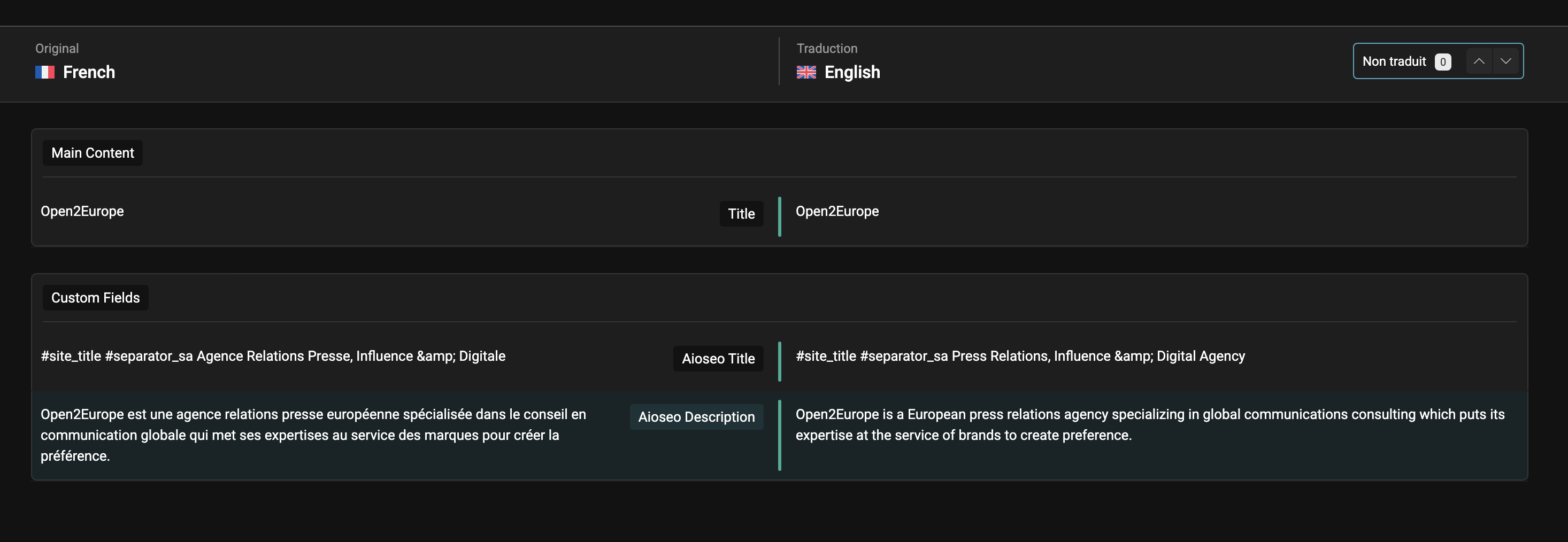The height and width of the screenshot is (542, 1568).
Task: Select the Main Content section label
Action: coord(93,153)
